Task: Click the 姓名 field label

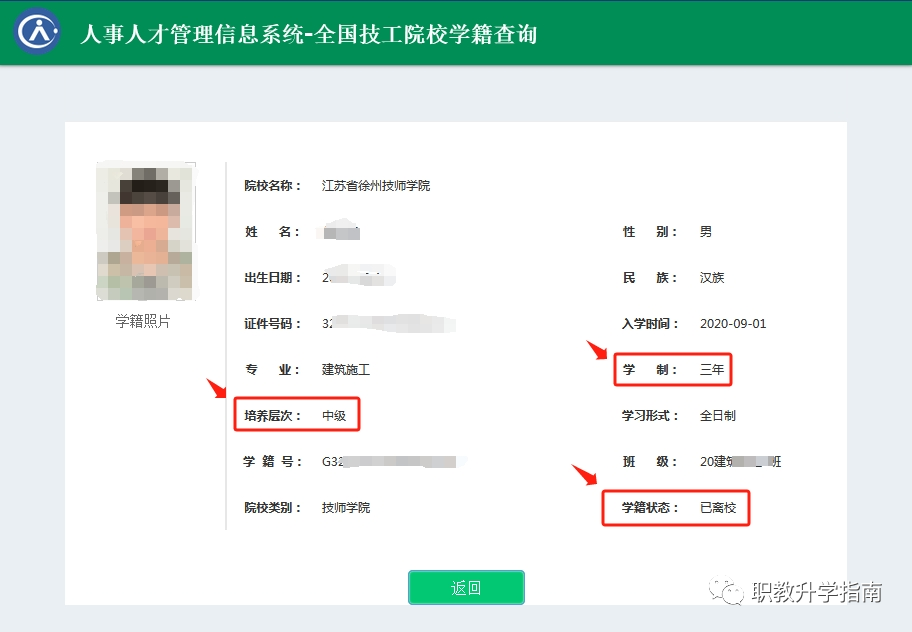Action: point(272,231)
